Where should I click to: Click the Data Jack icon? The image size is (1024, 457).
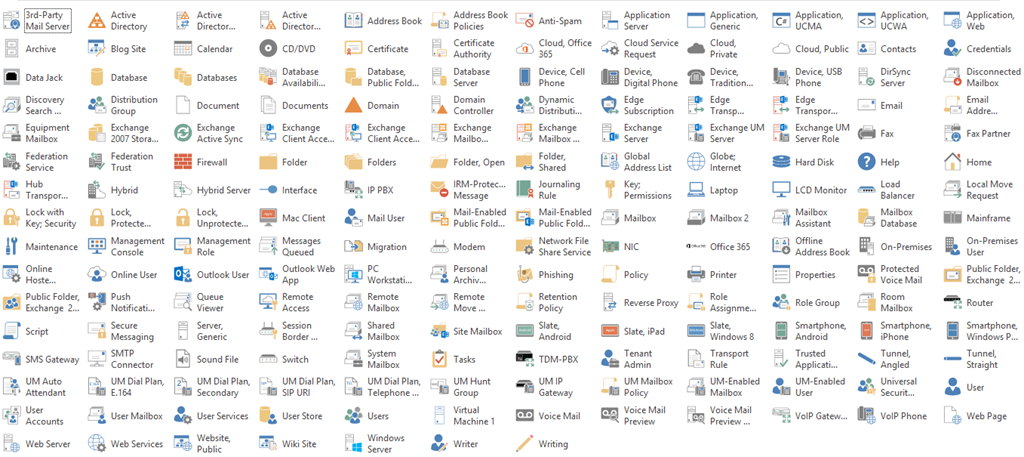12,77
